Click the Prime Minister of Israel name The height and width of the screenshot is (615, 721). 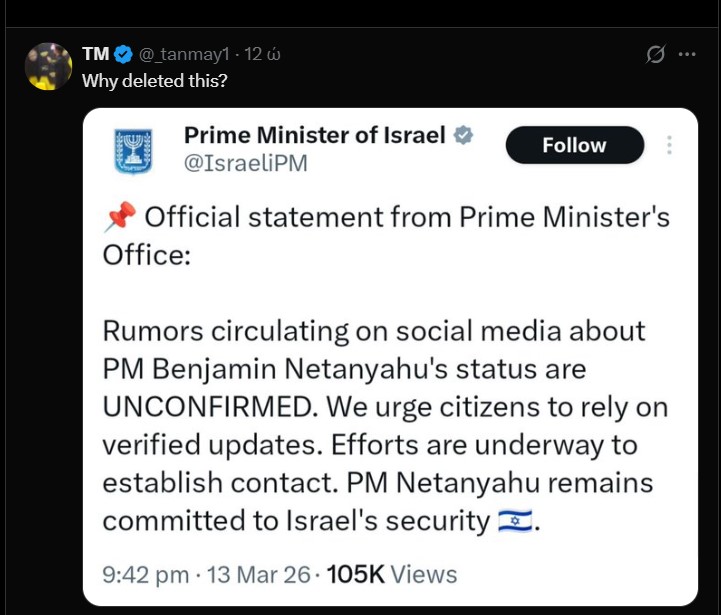(315, 135)
